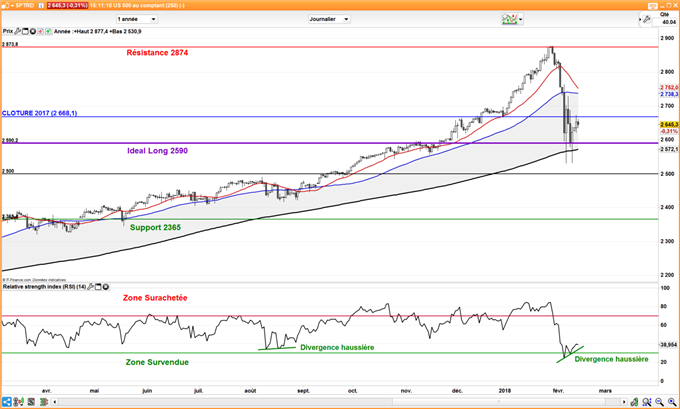Click the 'Année : +Haut 2 877,4 +Bas 2 530,9' text
Viewport: 680px width, 409px height.
[x=98, y=31]
